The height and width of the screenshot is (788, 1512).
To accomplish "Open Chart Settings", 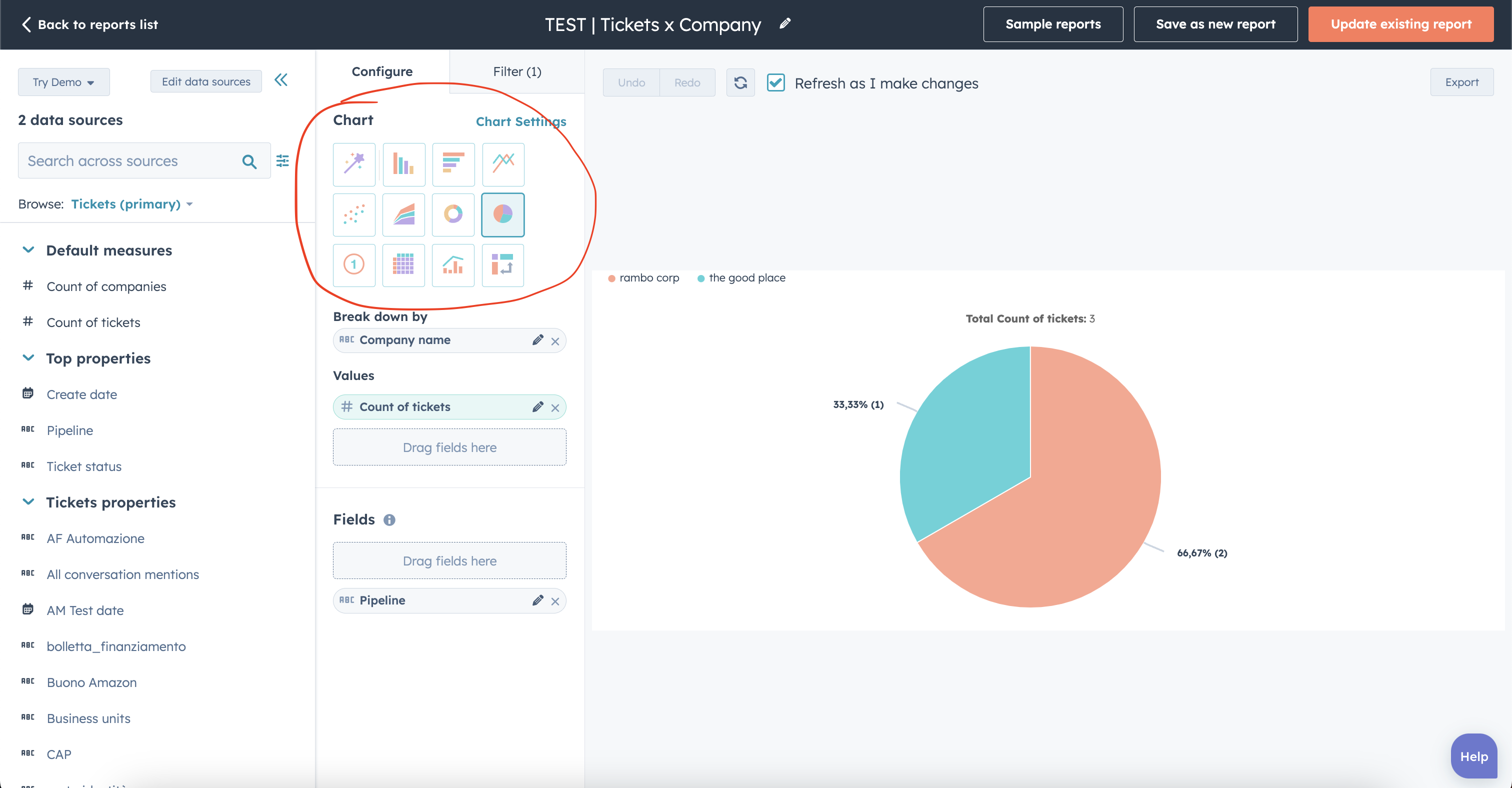I will coord(520,121).
